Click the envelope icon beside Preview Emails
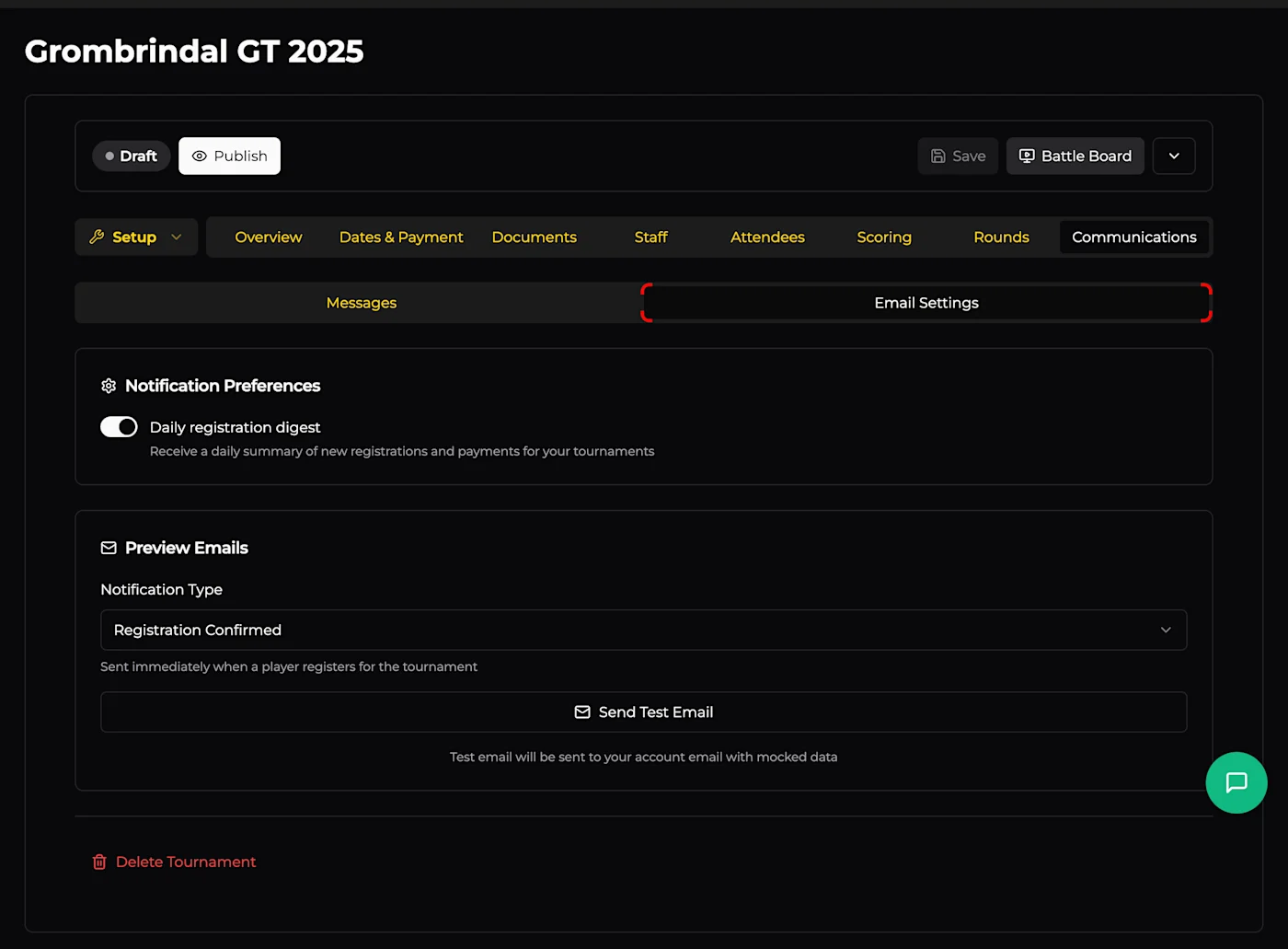The width and height of the screenshot is (1288, 949). pos(109,548)
